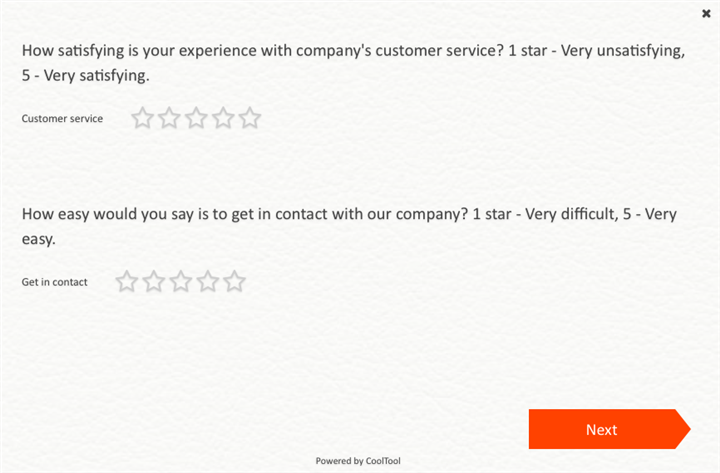Click the '5 - Very satisfying.' text line
720x473 pixels.
85,75
